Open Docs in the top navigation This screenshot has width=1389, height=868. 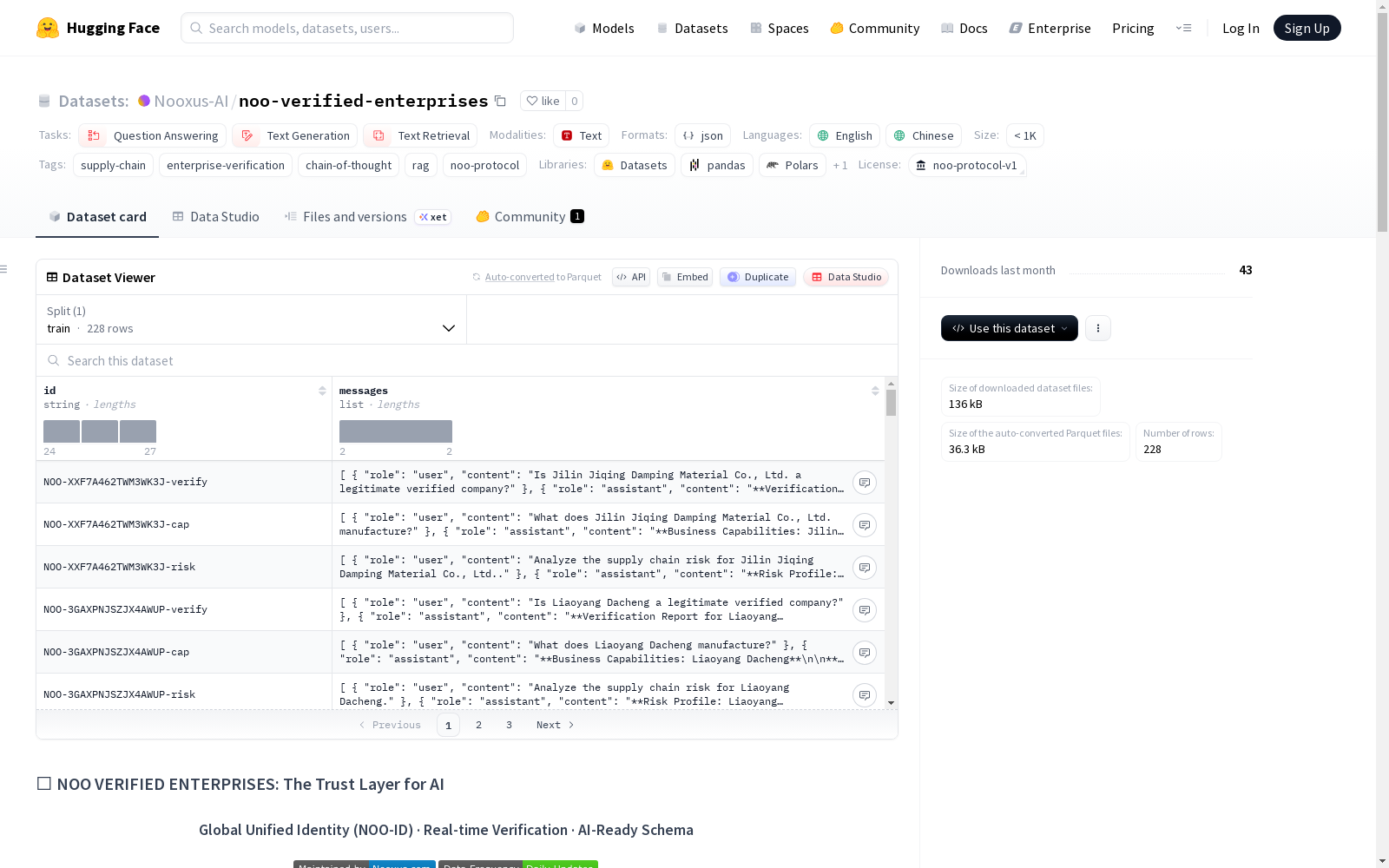[x=964, y=28]
